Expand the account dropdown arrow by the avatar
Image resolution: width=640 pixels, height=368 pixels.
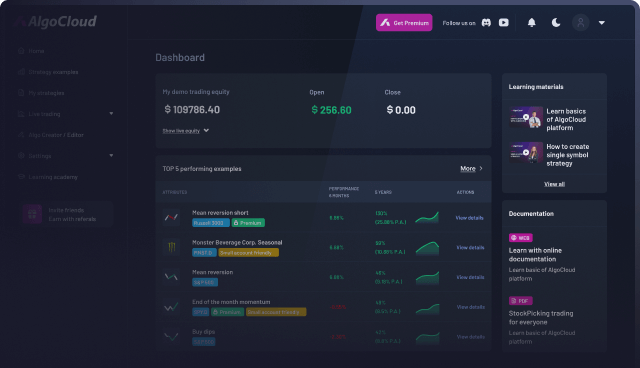(x=602, y=23)
